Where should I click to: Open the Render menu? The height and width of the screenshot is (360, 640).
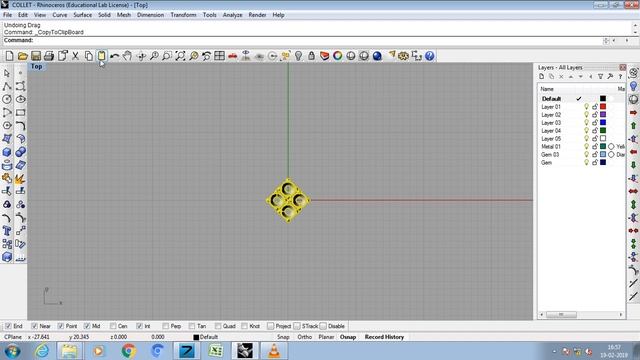pyautogui.click(x=257, y=15)
